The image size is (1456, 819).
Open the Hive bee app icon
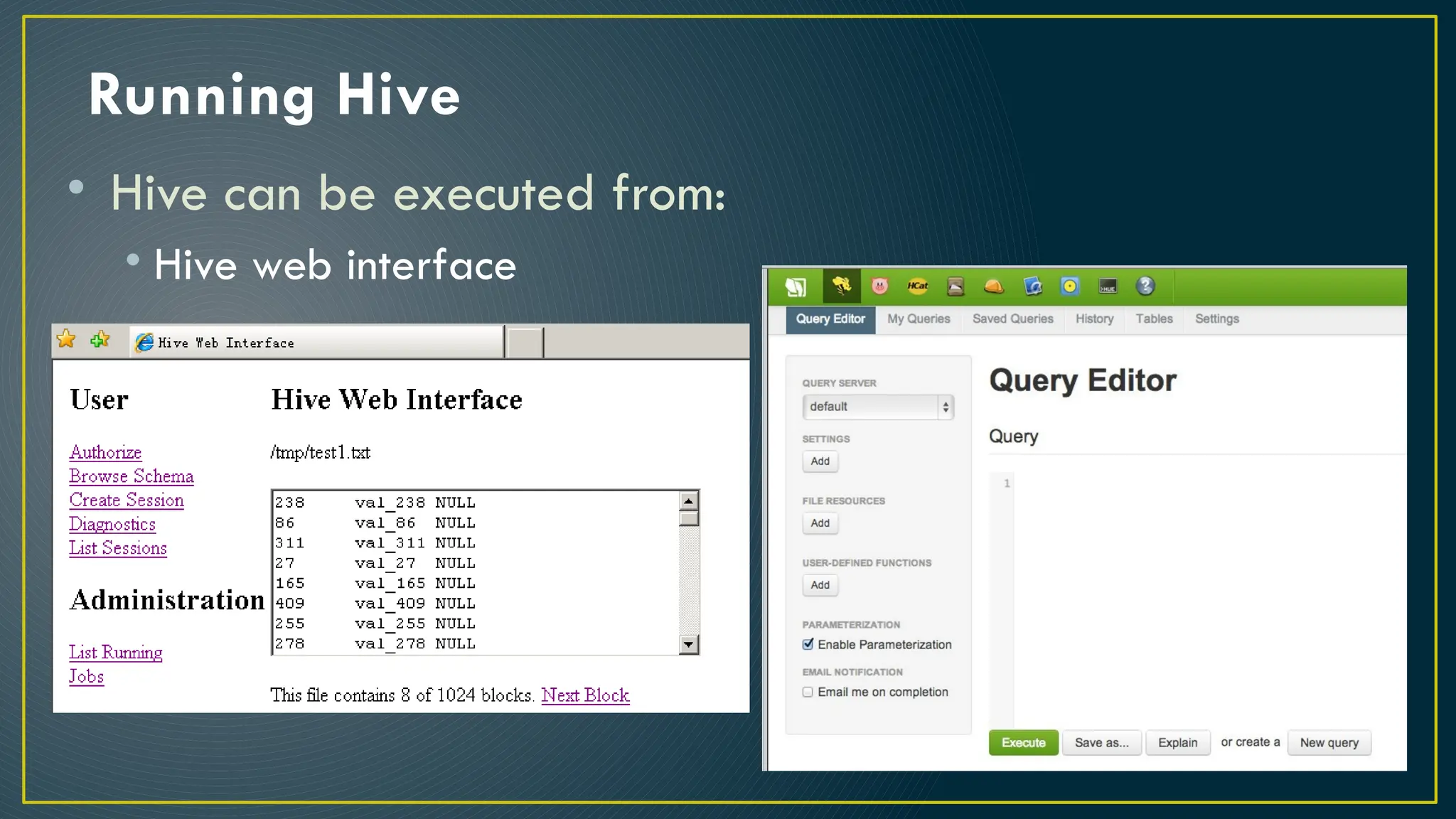842,286
